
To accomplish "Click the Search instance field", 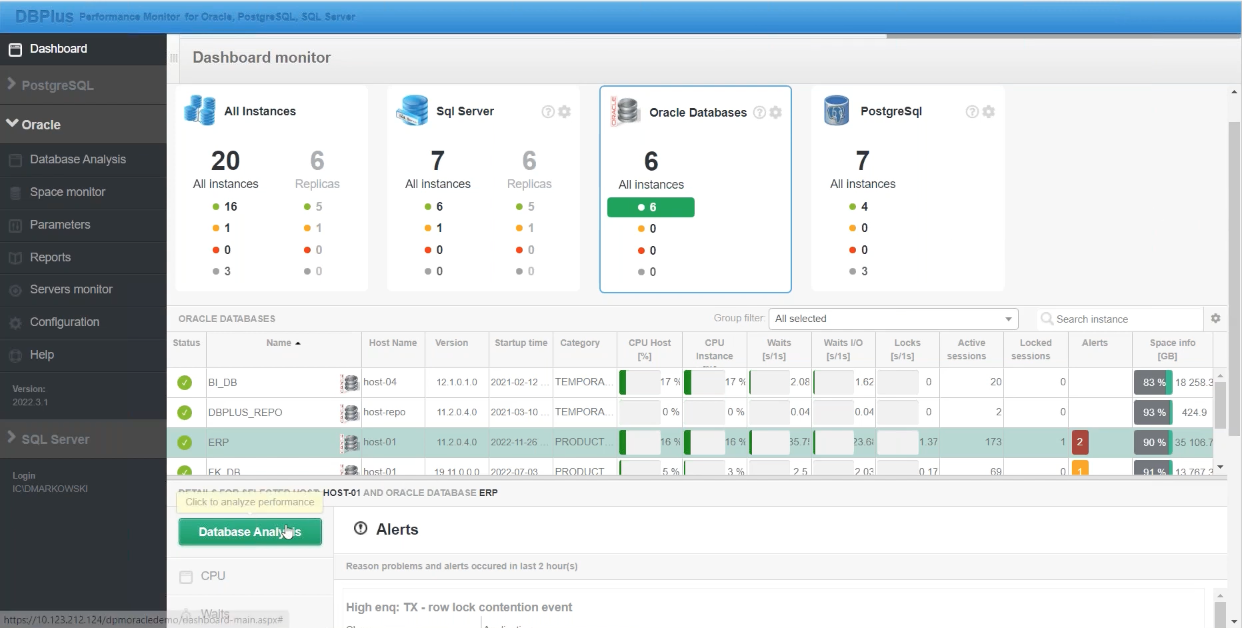I will 1119,319.
